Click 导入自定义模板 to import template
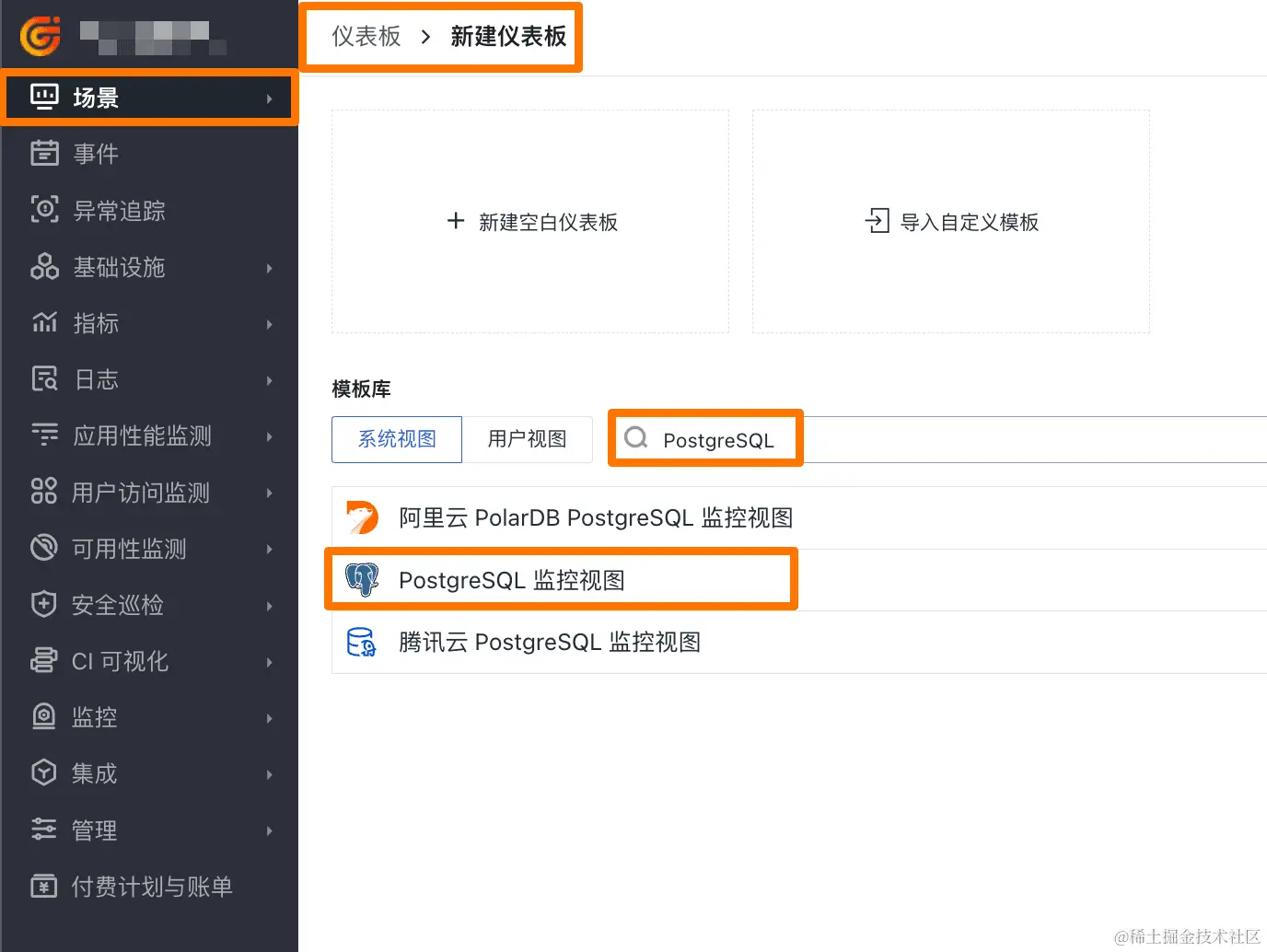The width and height of the screenshot is (1267, 952). [951, 222]
